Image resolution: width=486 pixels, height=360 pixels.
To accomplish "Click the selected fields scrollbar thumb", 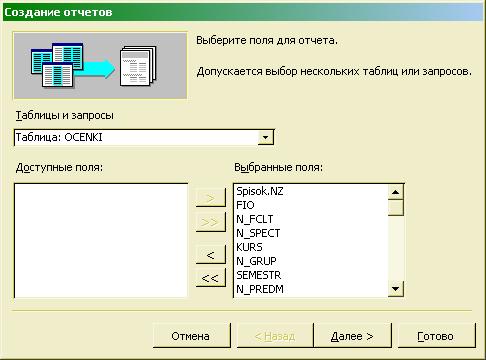I will coord(396,207).
